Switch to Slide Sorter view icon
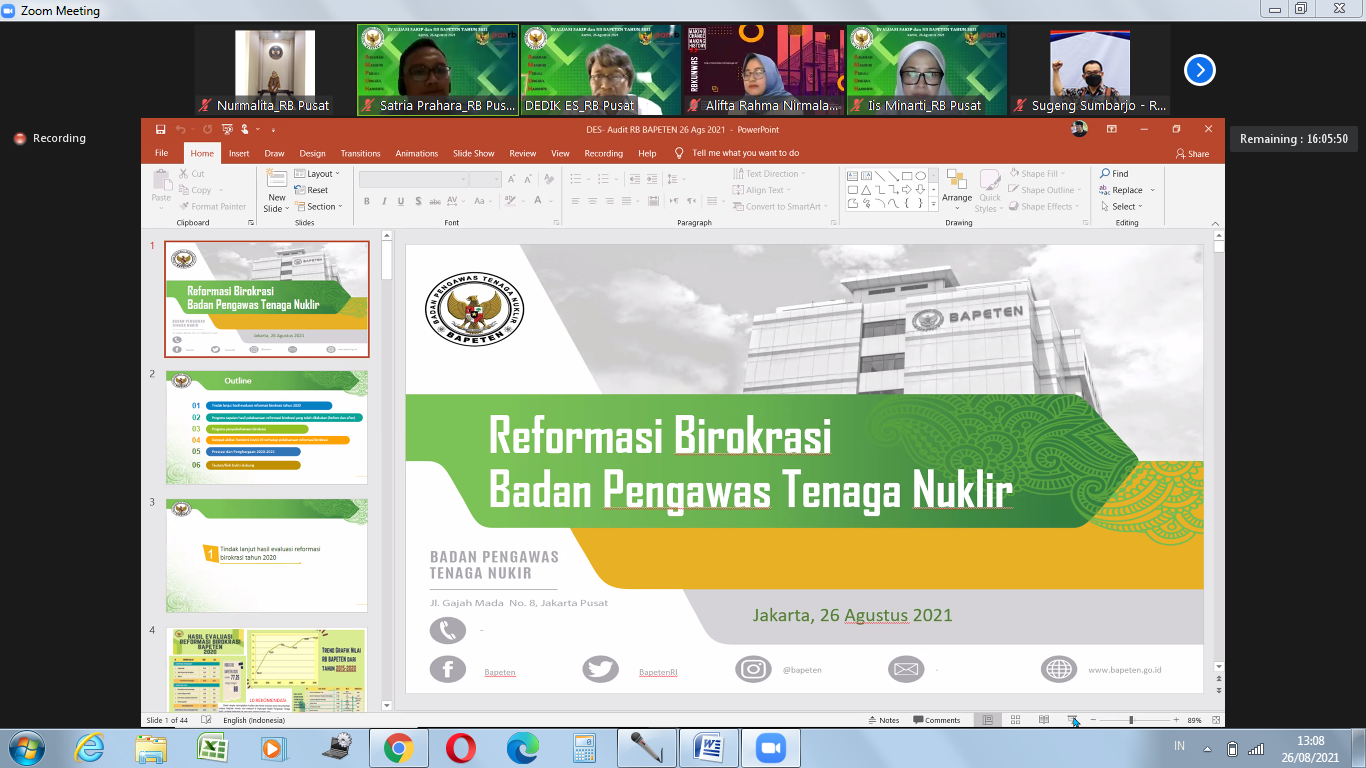This screenshot has height=768, width=1366. click(1015, 720)
